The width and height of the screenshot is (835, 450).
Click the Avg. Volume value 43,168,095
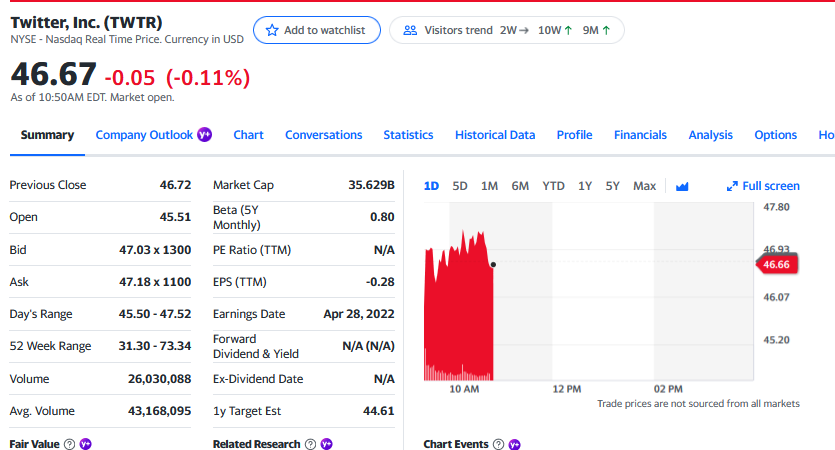tap(159, 411)
